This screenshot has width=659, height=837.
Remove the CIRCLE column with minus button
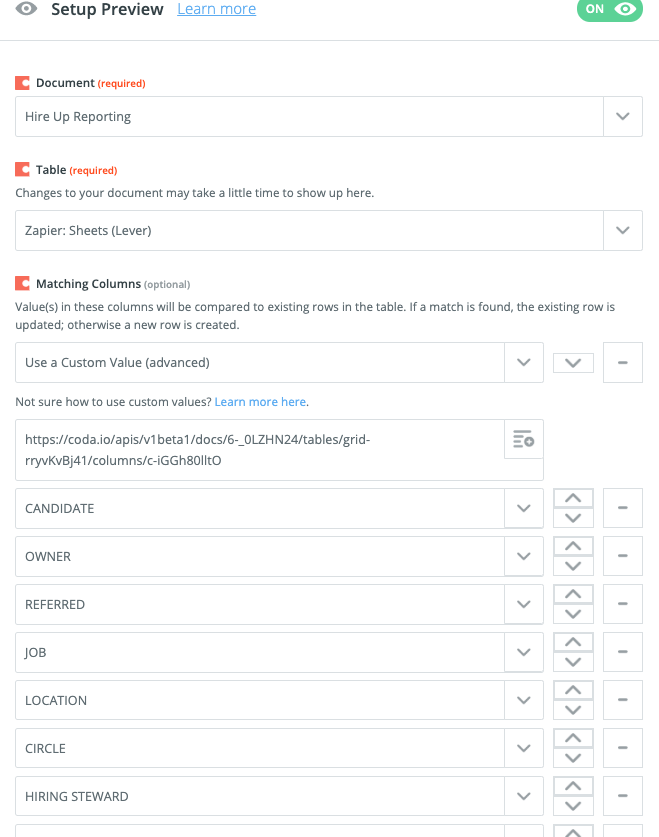point(622,748)
